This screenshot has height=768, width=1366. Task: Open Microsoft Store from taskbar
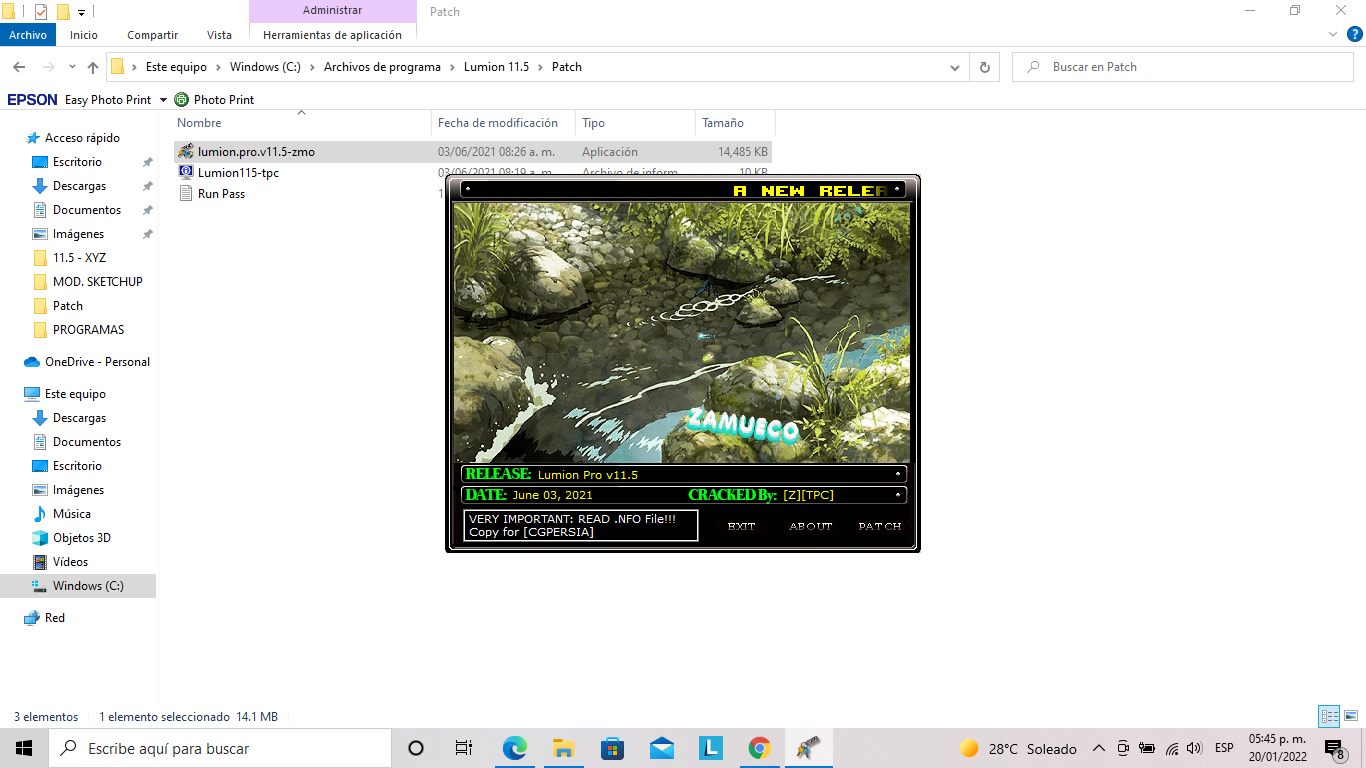(612, 748)
